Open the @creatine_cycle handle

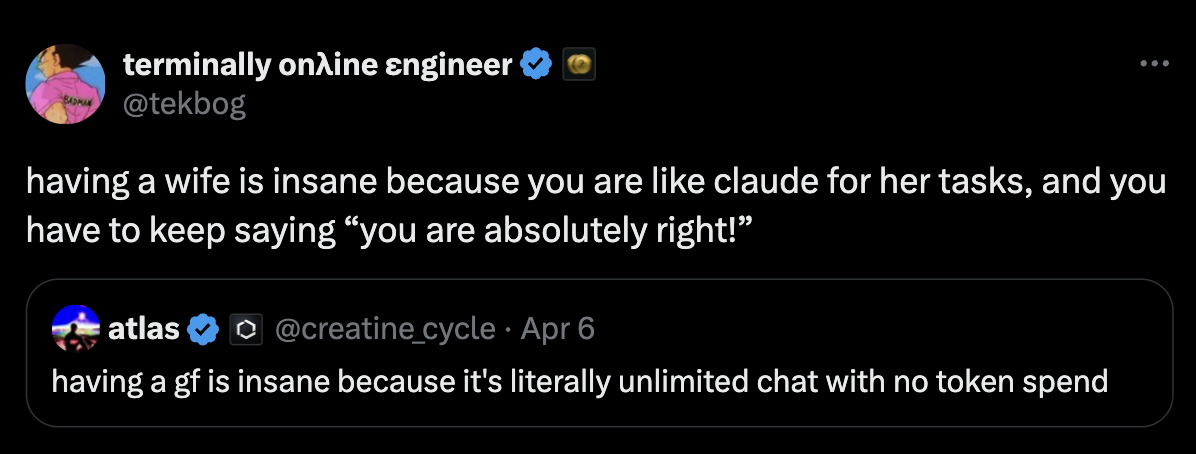384,328
